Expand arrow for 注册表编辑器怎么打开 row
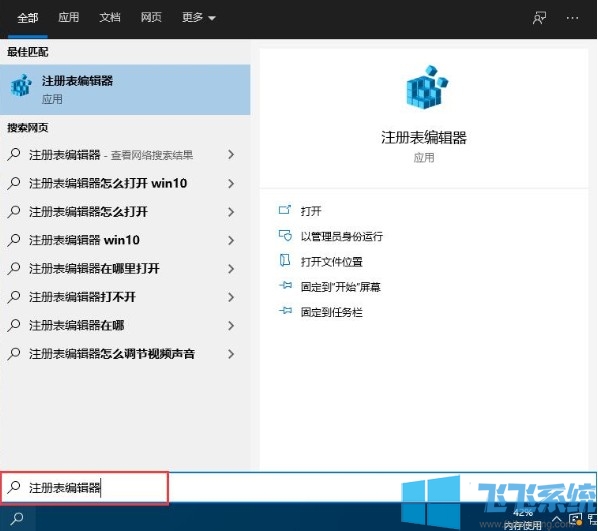The width and height of the screenshot is (598, 531). 231,212
